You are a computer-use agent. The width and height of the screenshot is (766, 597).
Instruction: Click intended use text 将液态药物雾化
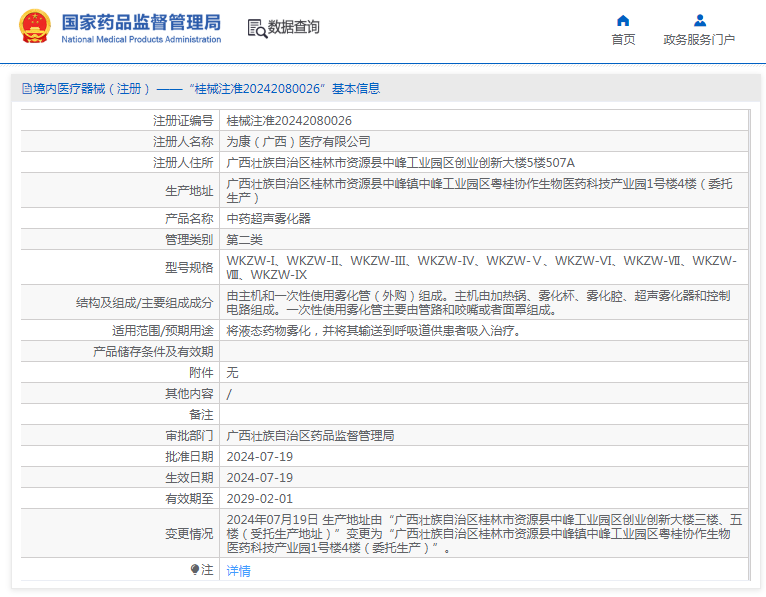tap(375, 331)
